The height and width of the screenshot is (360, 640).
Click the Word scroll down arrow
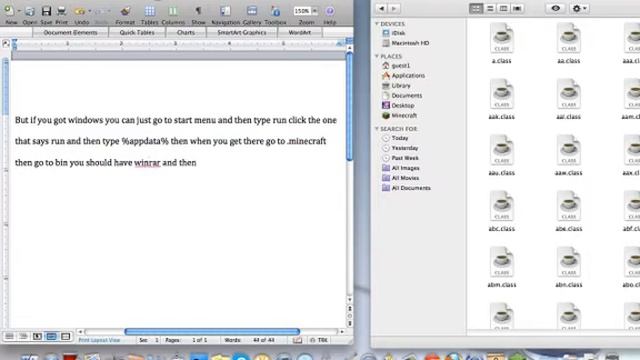pos(349,300)
